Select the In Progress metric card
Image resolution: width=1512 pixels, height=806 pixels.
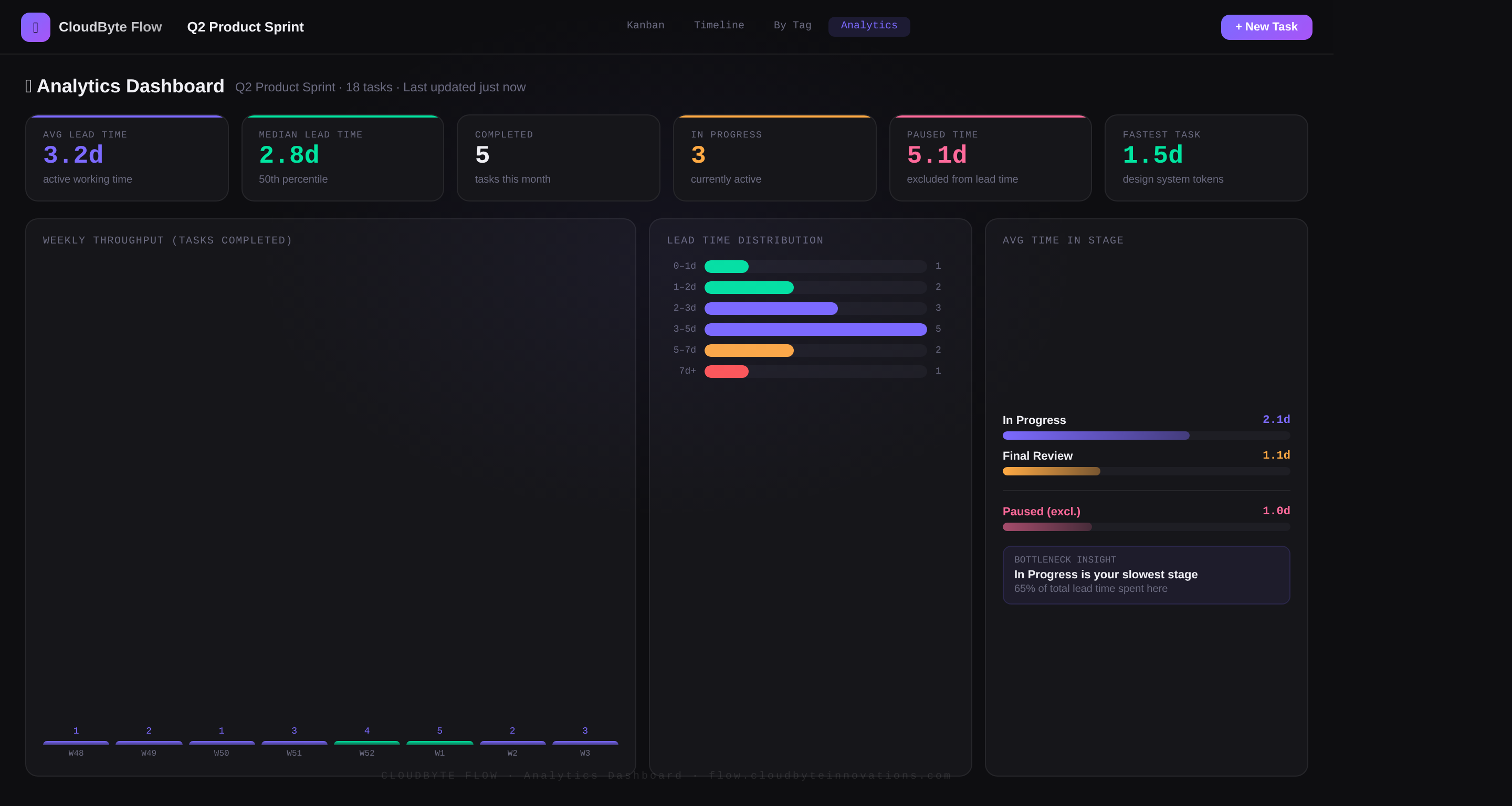(x=774, y=158)
